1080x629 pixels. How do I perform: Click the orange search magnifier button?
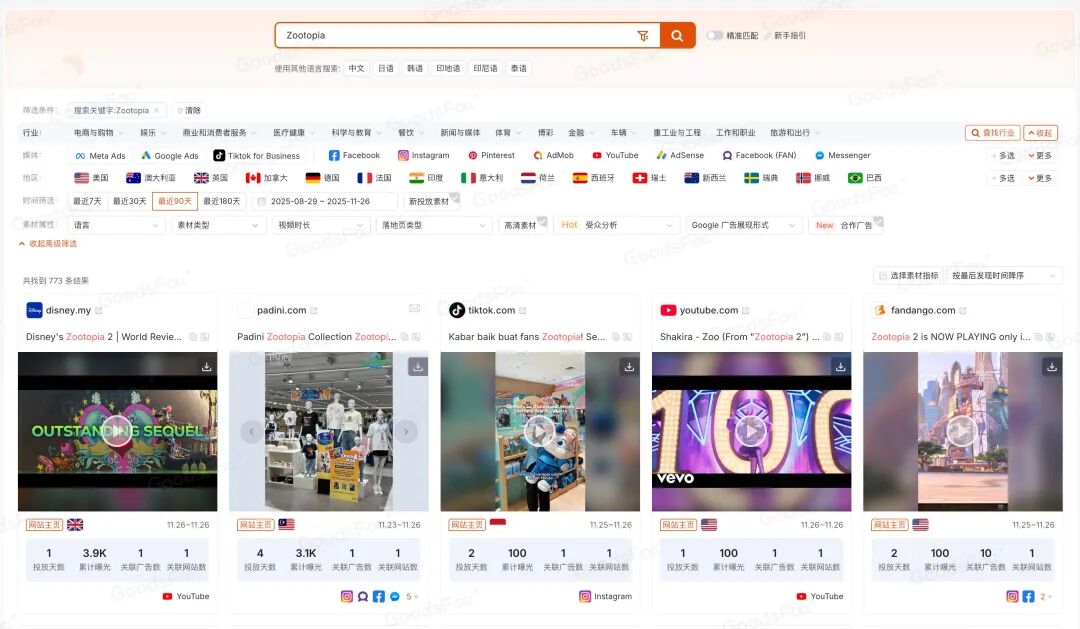676,35
